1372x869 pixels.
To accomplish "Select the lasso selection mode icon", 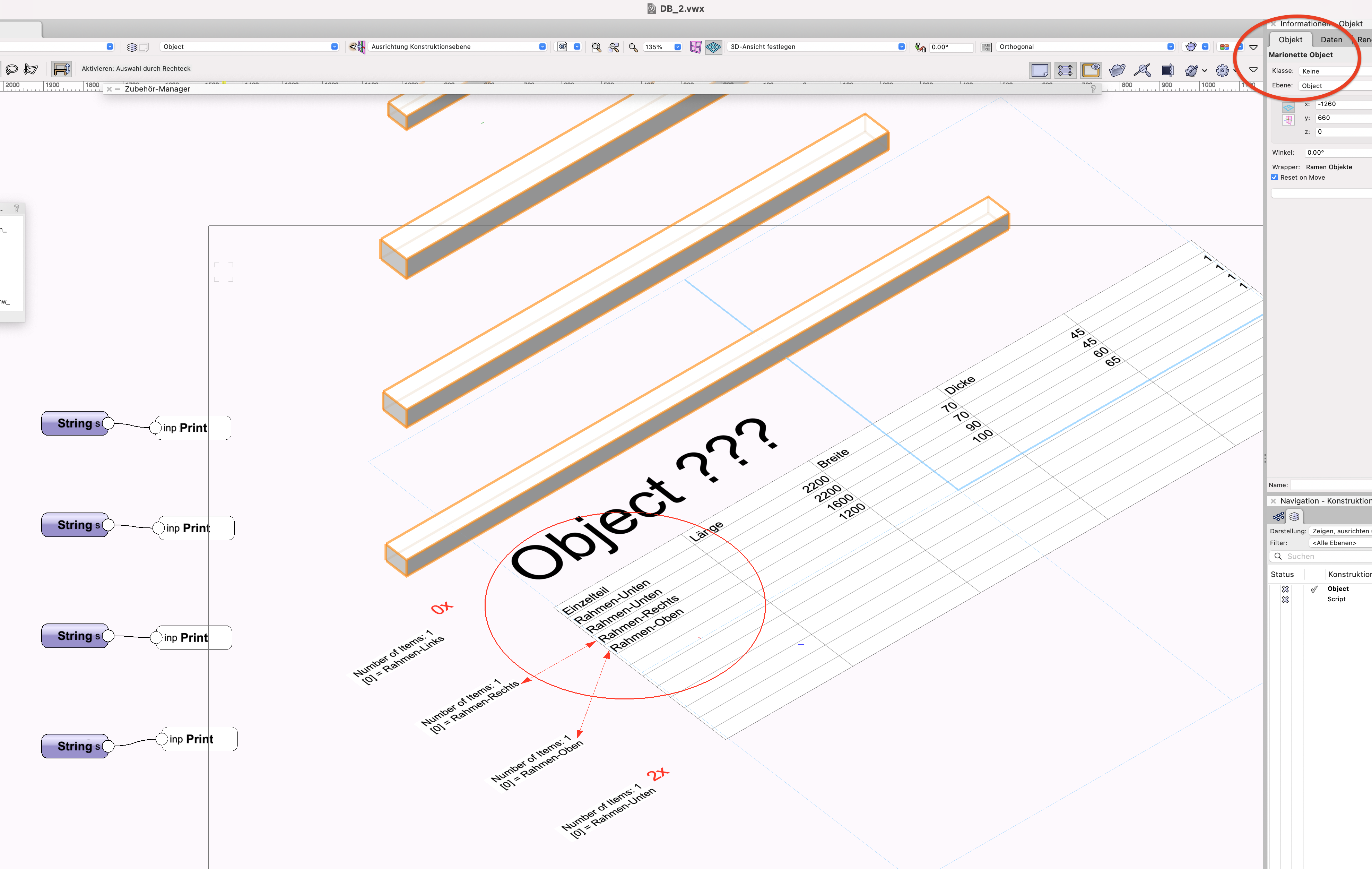I will (x=11, y=69).
